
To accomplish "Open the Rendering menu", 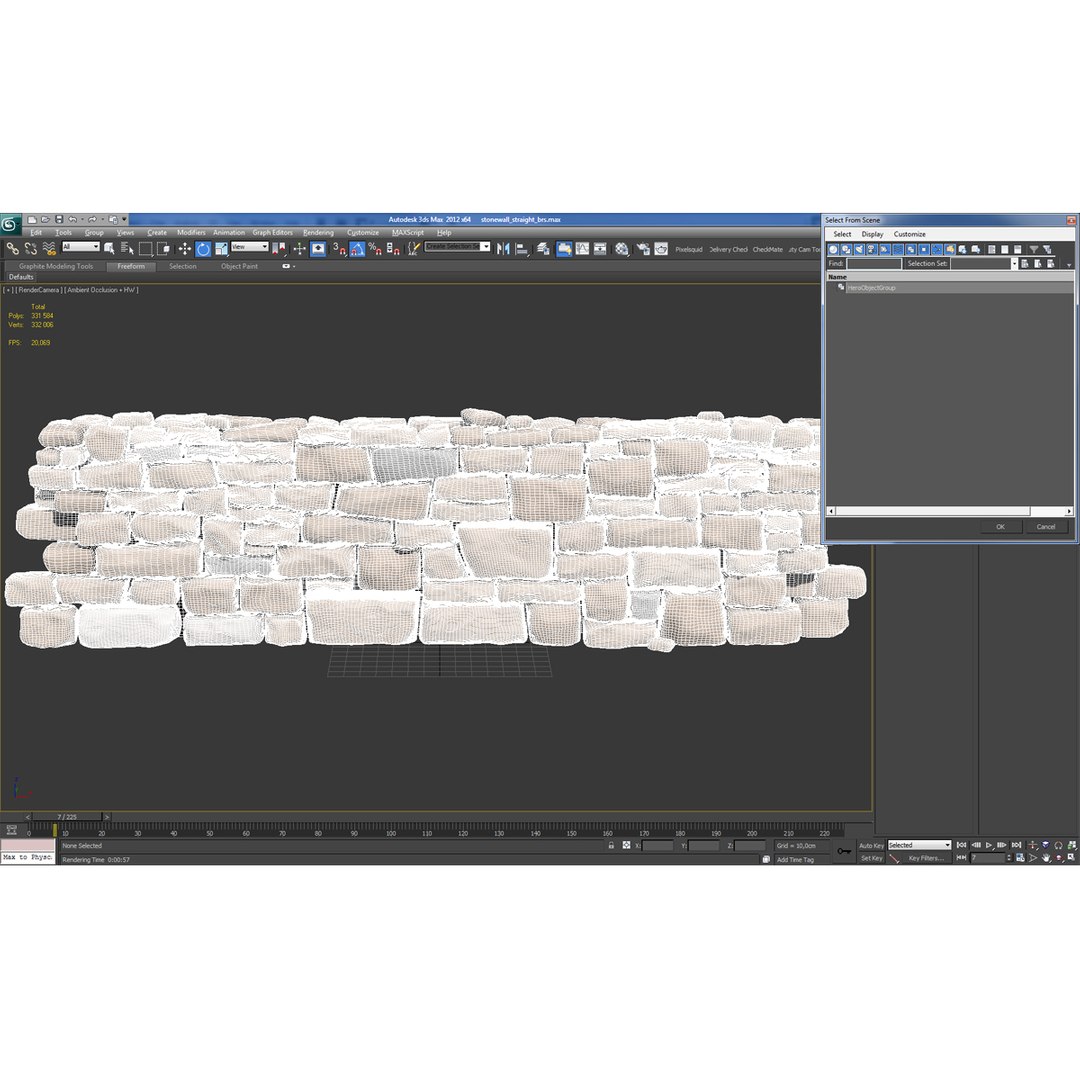I will [x=318, y=233].
